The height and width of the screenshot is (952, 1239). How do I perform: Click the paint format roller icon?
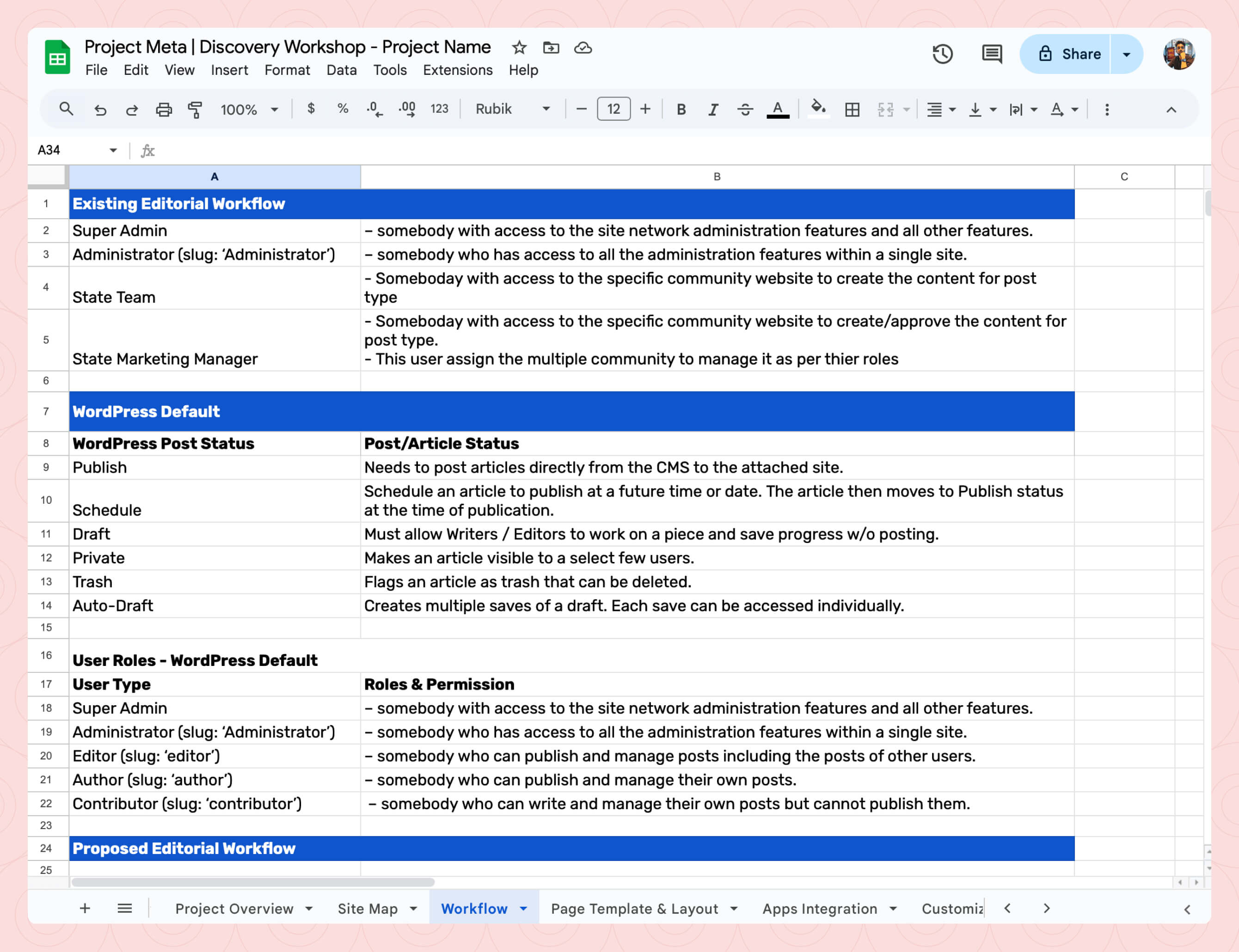tap(195, 110)
